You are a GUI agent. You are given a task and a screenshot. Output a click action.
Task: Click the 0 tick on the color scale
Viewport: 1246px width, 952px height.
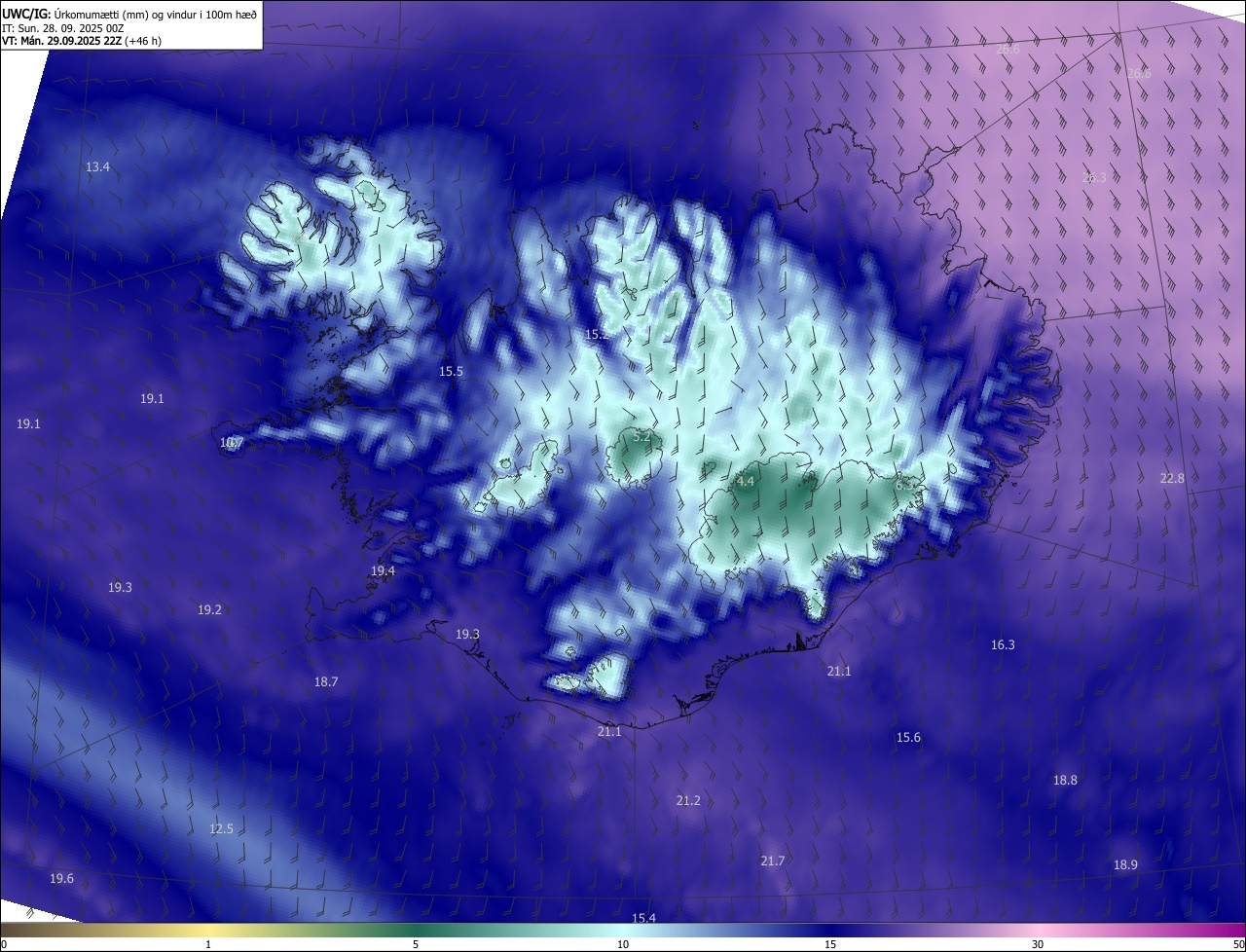pos(4,944)
